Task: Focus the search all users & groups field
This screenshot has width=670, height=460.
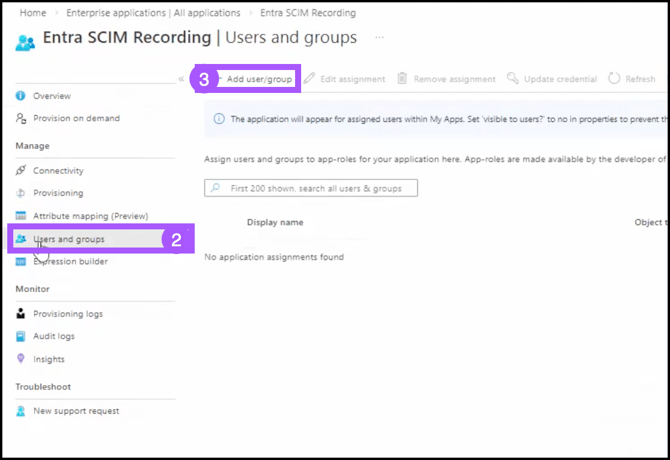Action: point(311,188)
